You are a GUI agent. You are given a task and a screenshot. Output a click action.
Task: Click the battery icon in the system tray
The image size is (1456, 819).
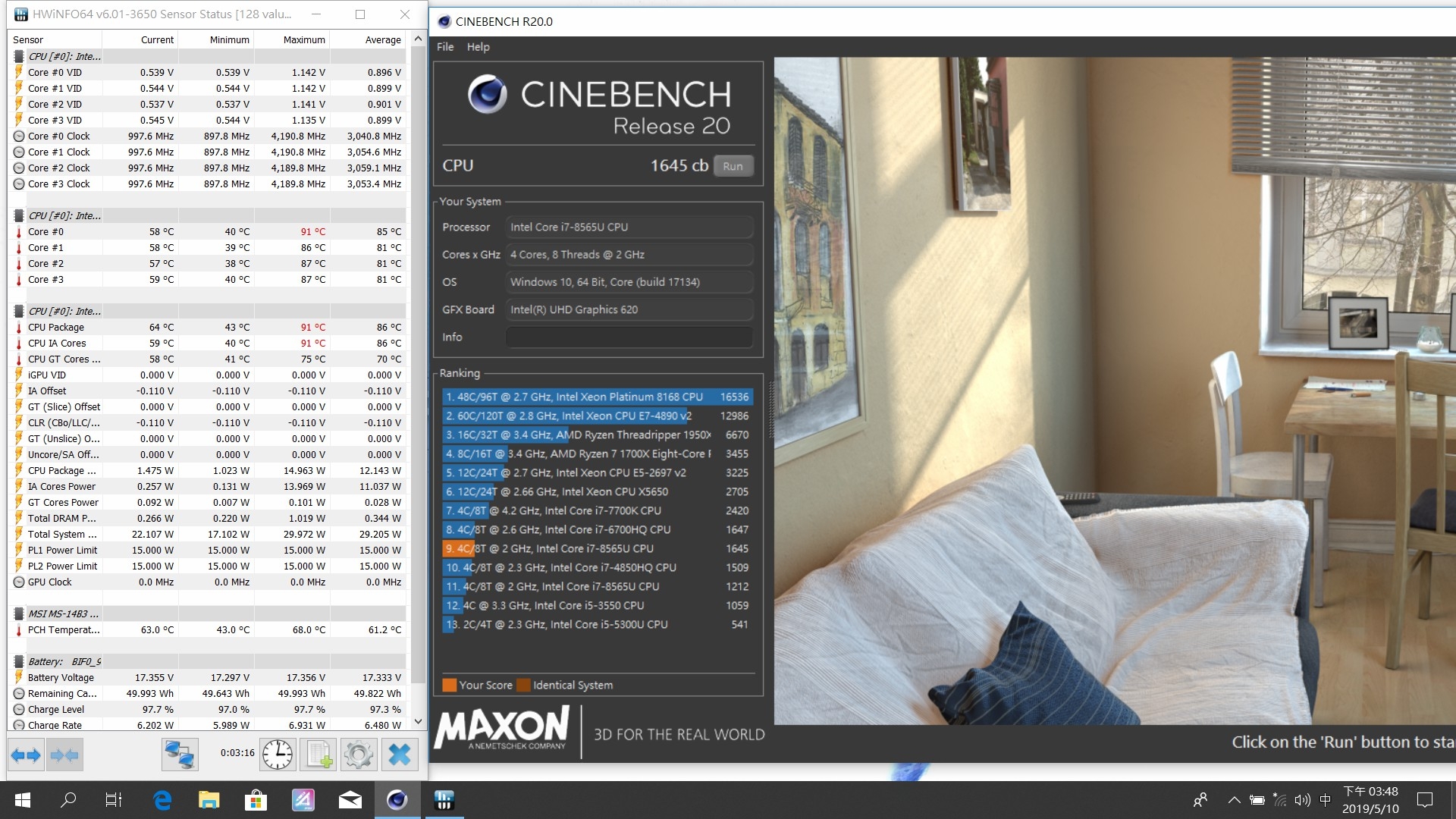coord(1257,800)
